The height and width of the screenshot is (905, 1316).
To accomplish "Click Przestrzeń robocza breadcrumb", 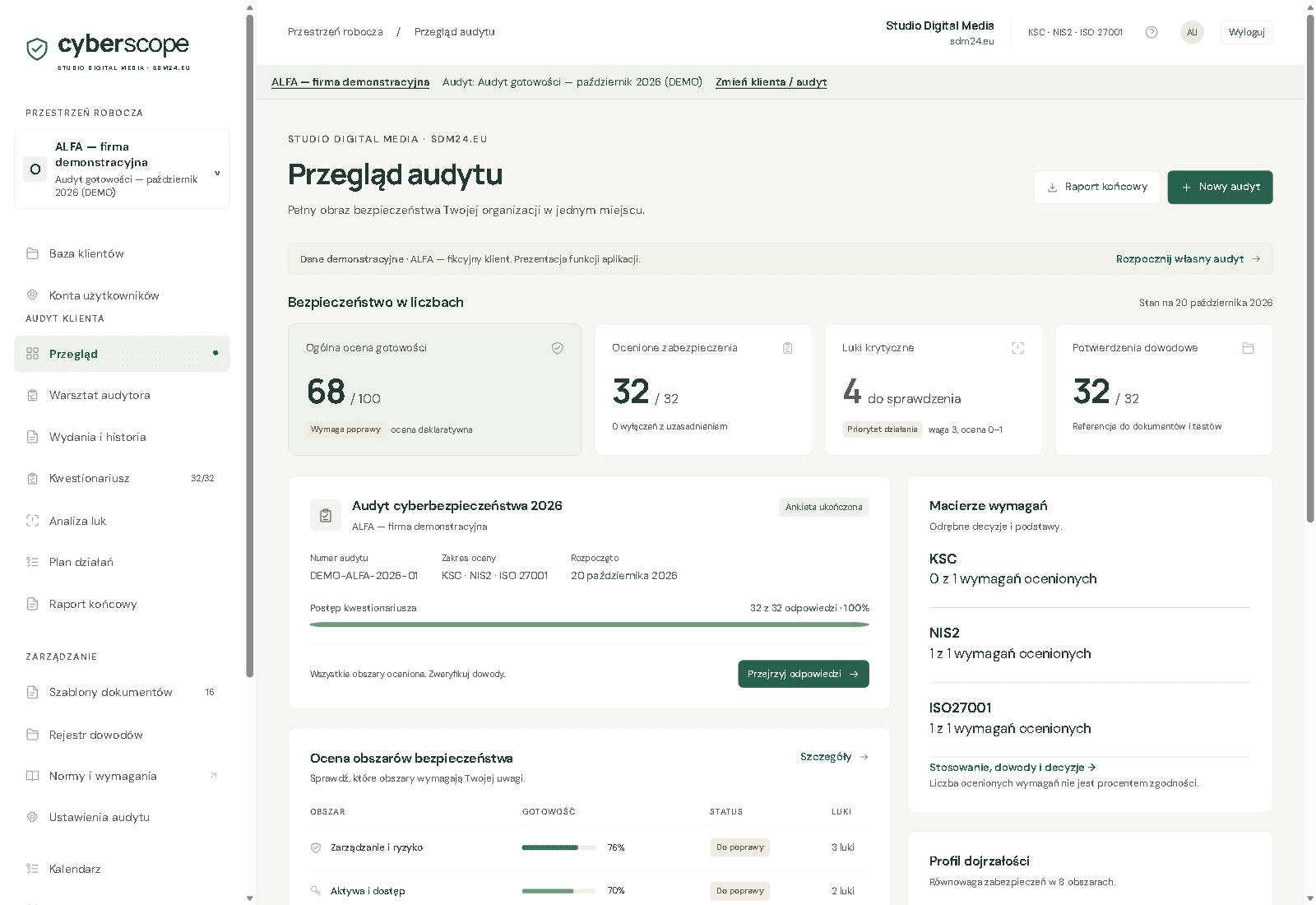I will pos(336,32).
